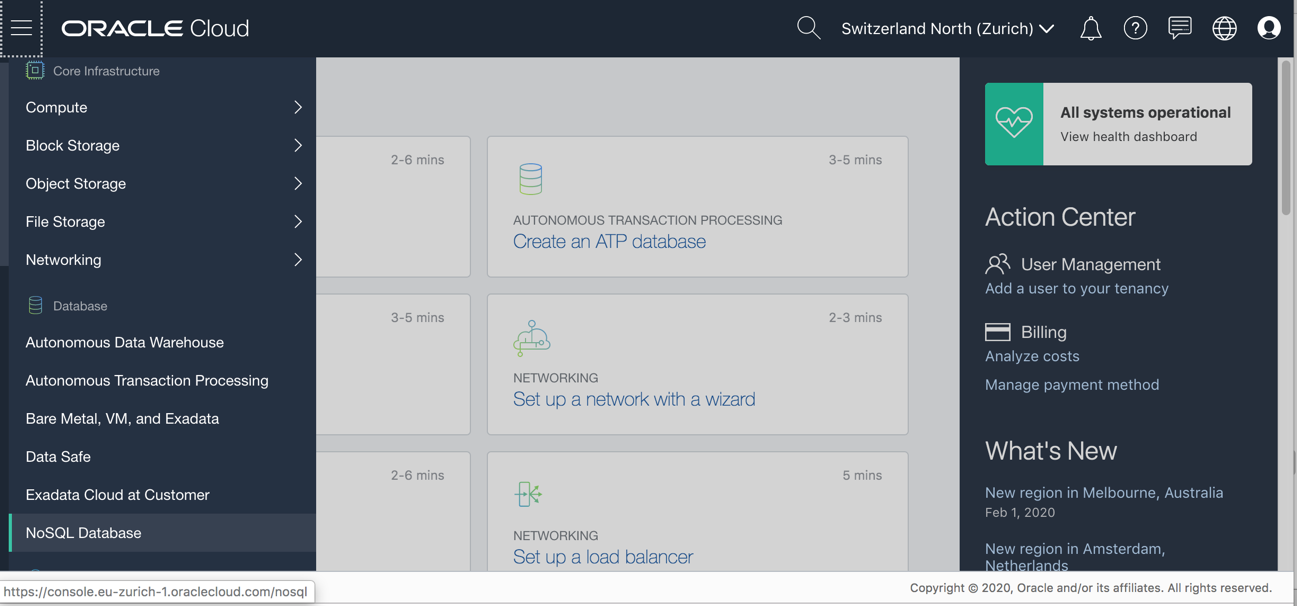Close the hamburger navigation menu

21,28
